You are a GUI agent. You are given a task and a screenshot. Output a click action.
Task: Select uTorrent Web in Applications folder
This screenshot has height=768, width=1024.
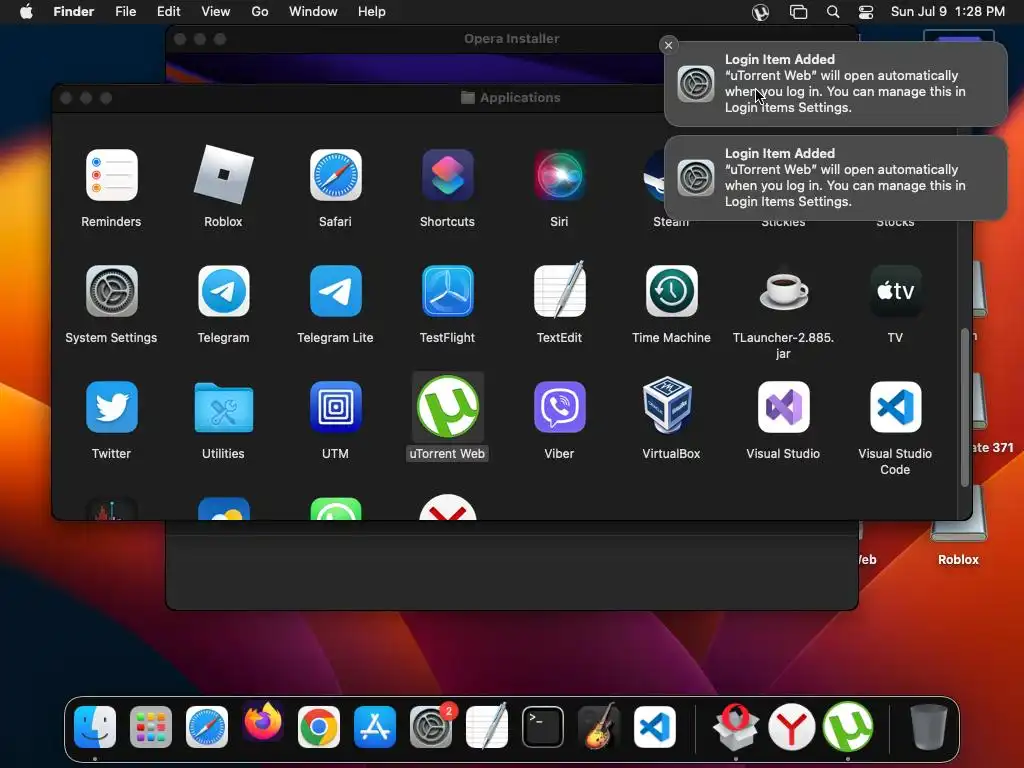447,406
